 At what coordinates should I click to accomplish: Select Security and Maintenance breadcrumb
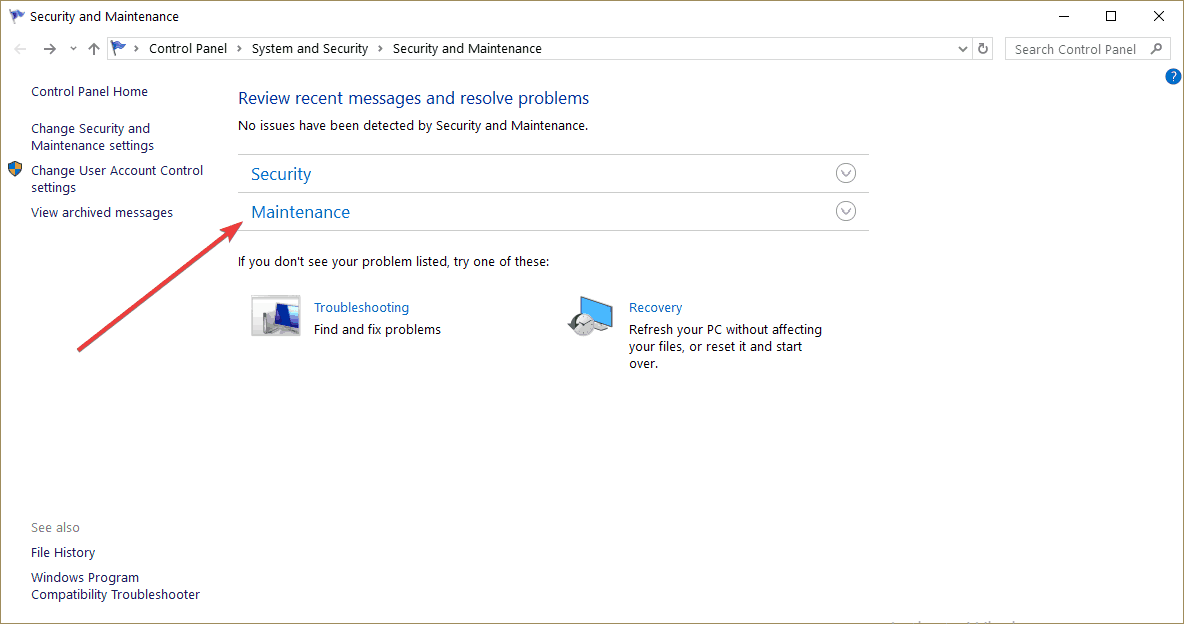coord(467,48)
